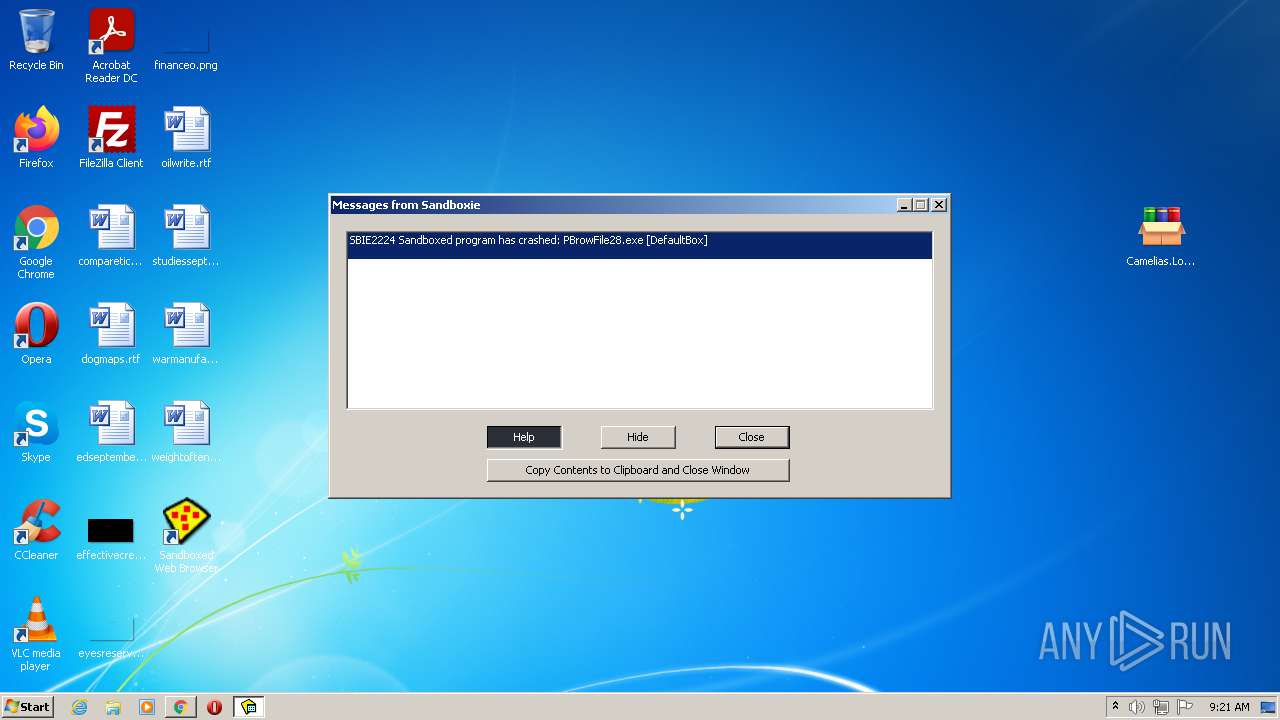Open Internet Explorer from the taskbar
Image resolution: width=1280 pixels, height=720 pixels.
point(79,707)
